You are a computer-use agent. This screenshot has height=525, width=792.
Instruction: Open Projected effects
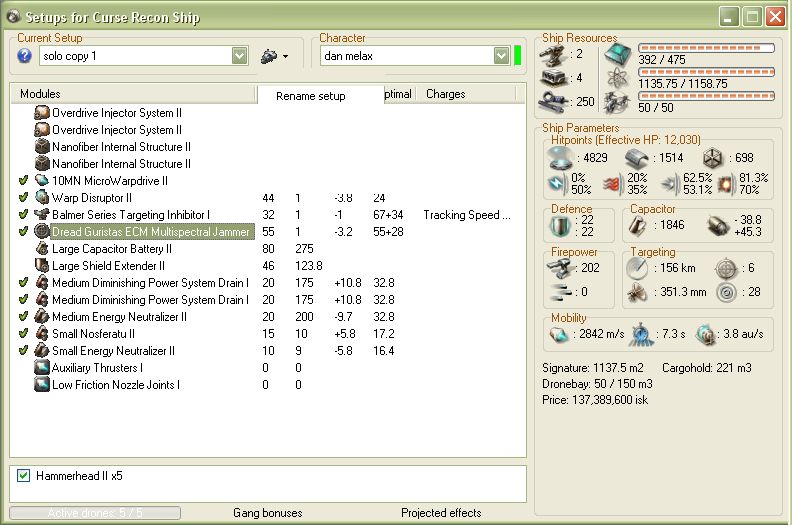(441, 513)
